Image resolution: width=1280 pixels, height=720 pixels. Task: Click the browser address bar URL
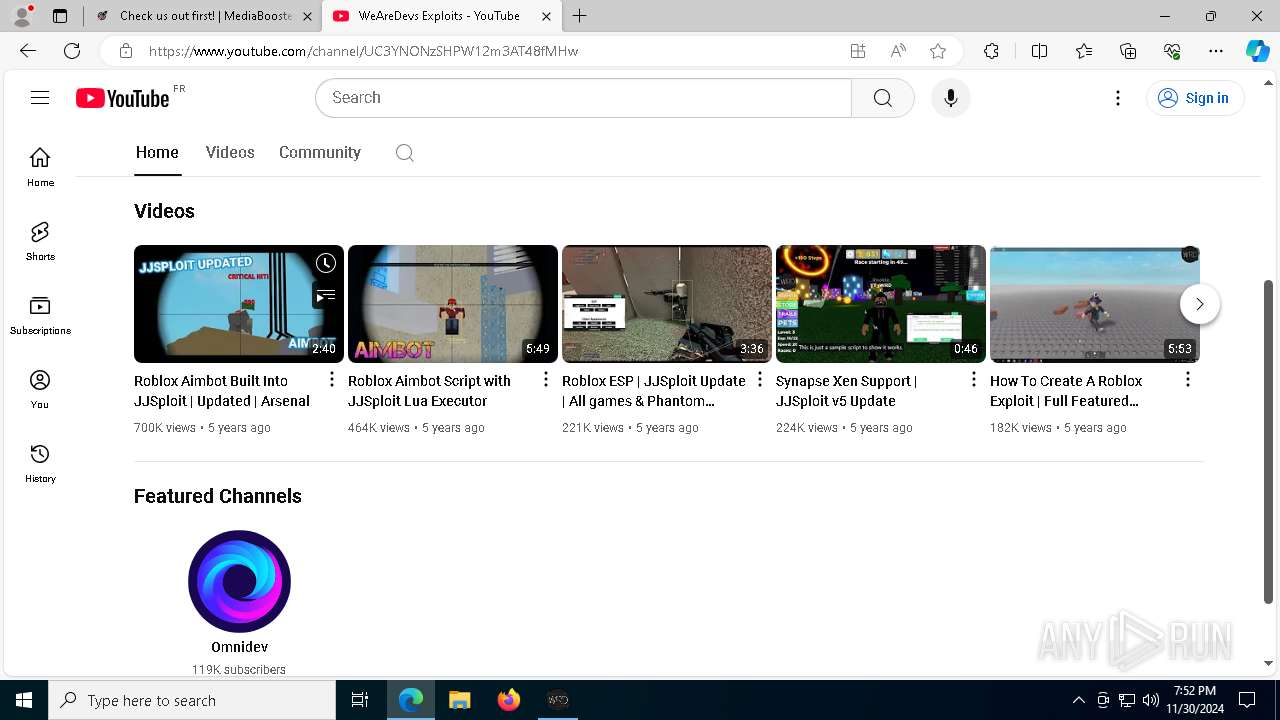(x=363, y=51)
